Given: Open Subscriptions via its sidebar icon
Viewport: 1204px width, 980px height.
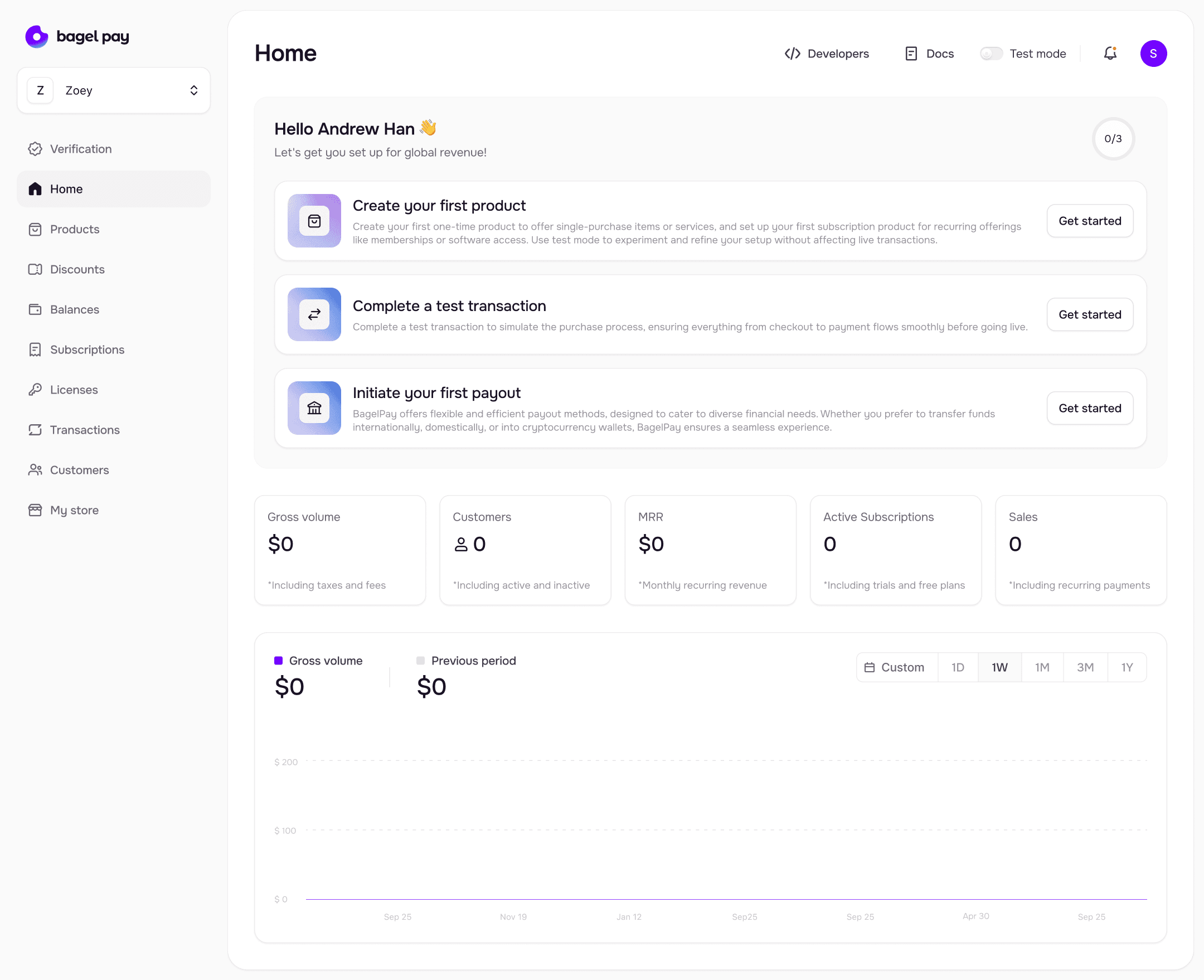Looking at the screenshot, I should click(35, 350).
